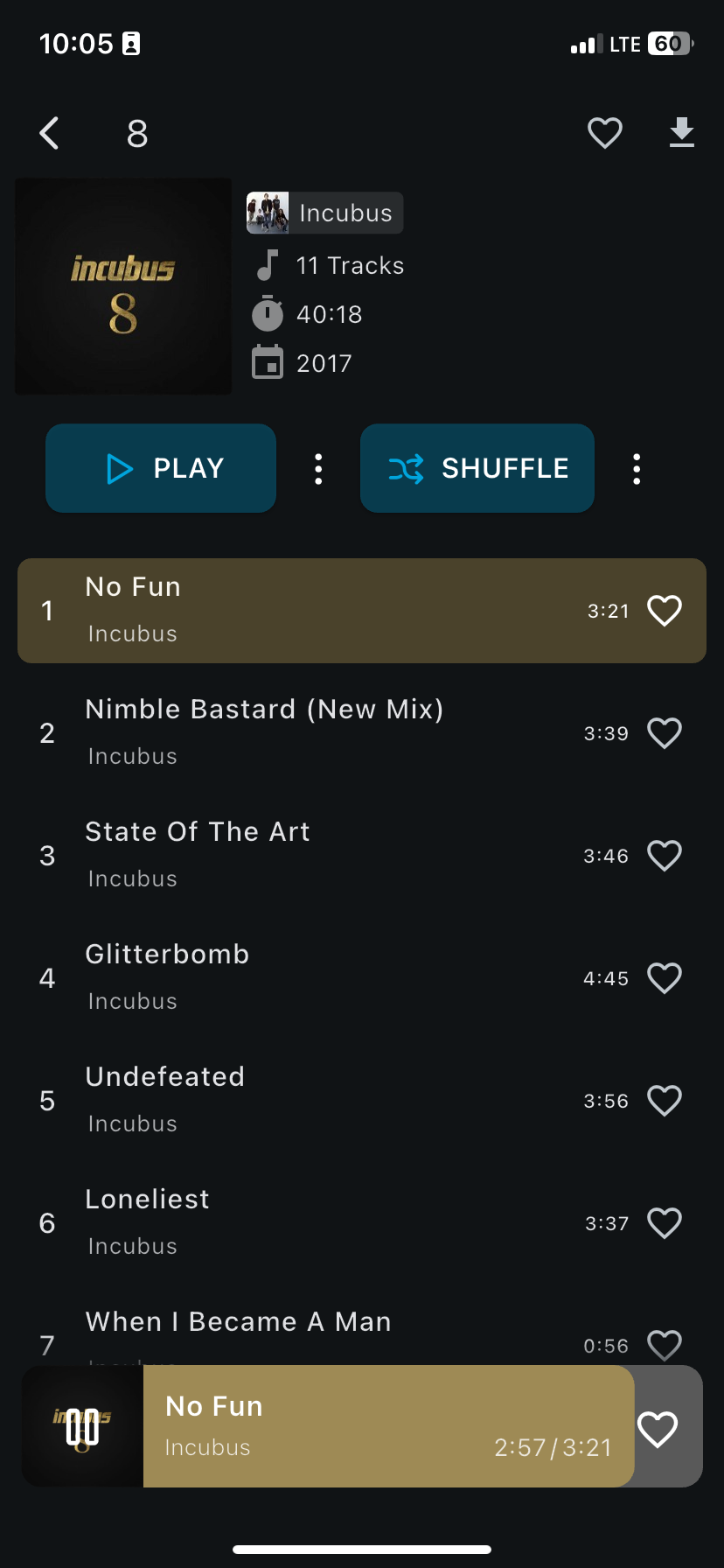724x1568 pixels.
Task: Like Nimble Bastard (New Mix)
Action: (664, 733)
